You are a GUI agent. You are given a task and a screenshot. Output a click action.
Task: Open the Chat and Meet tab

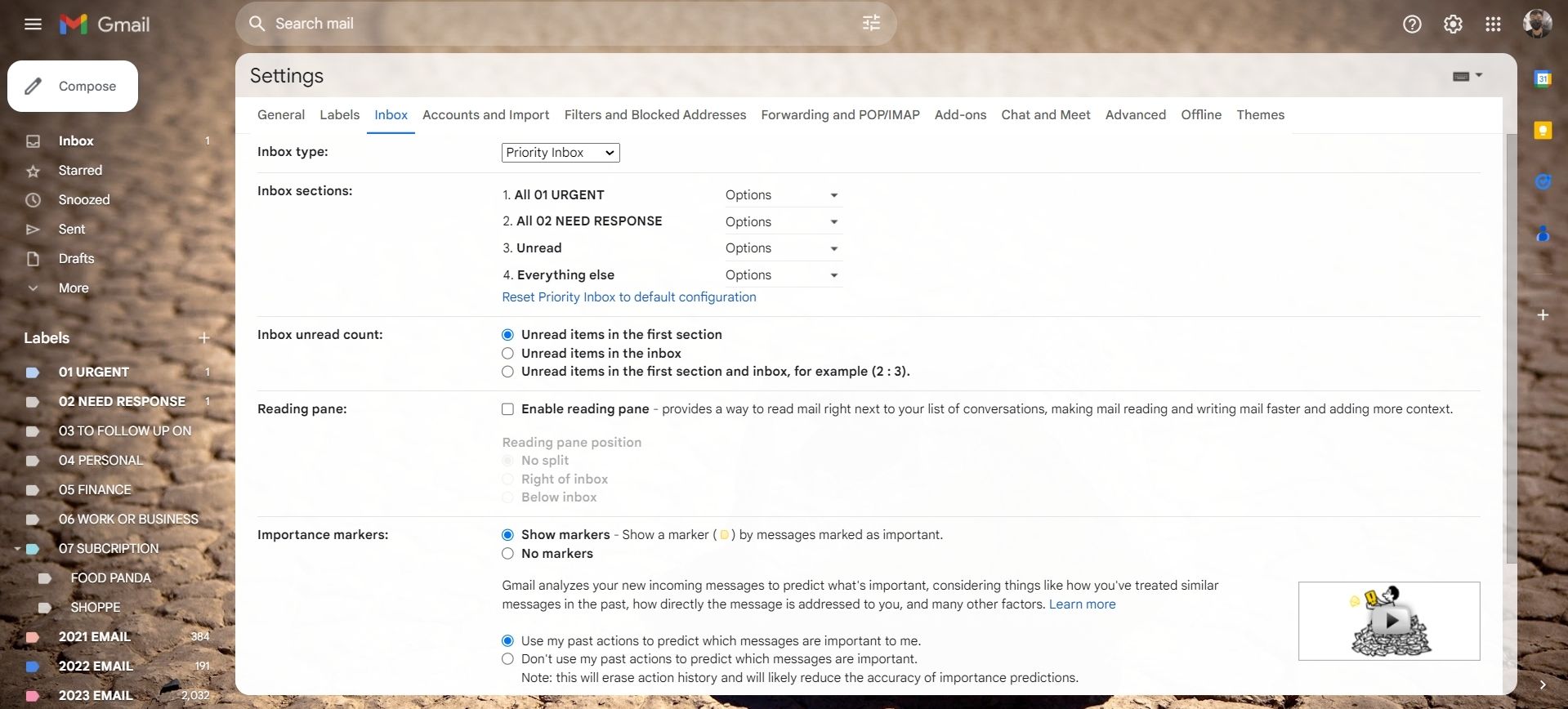click(x=1046, y=115)
